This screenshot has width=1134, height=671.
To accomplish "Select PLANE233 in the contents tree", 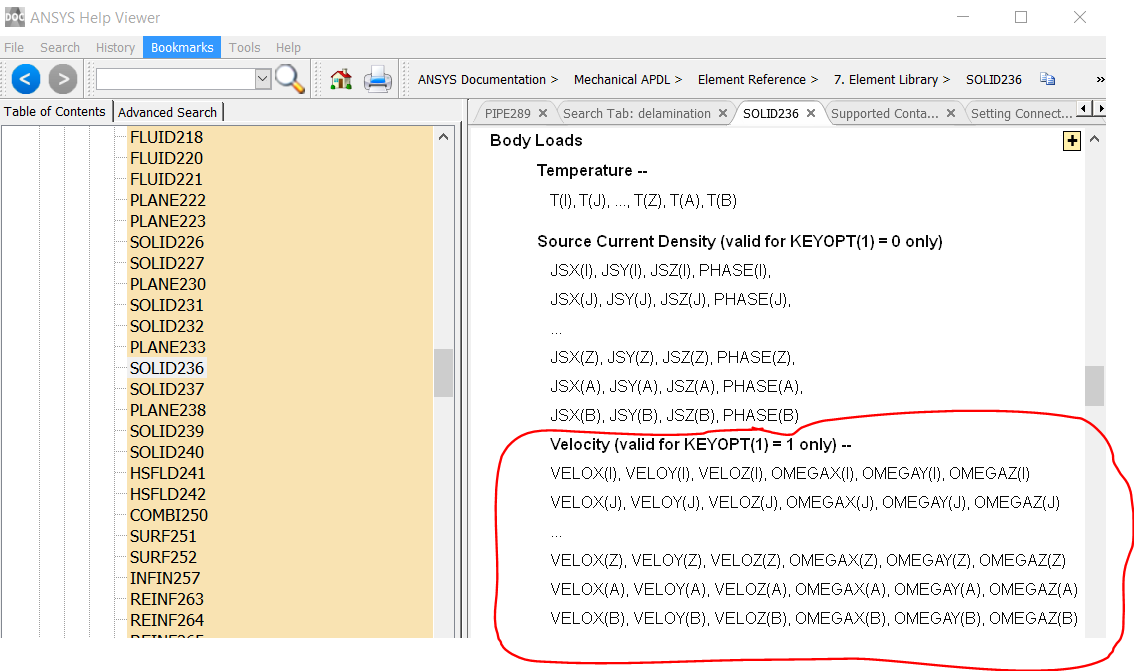I will 168,347.
